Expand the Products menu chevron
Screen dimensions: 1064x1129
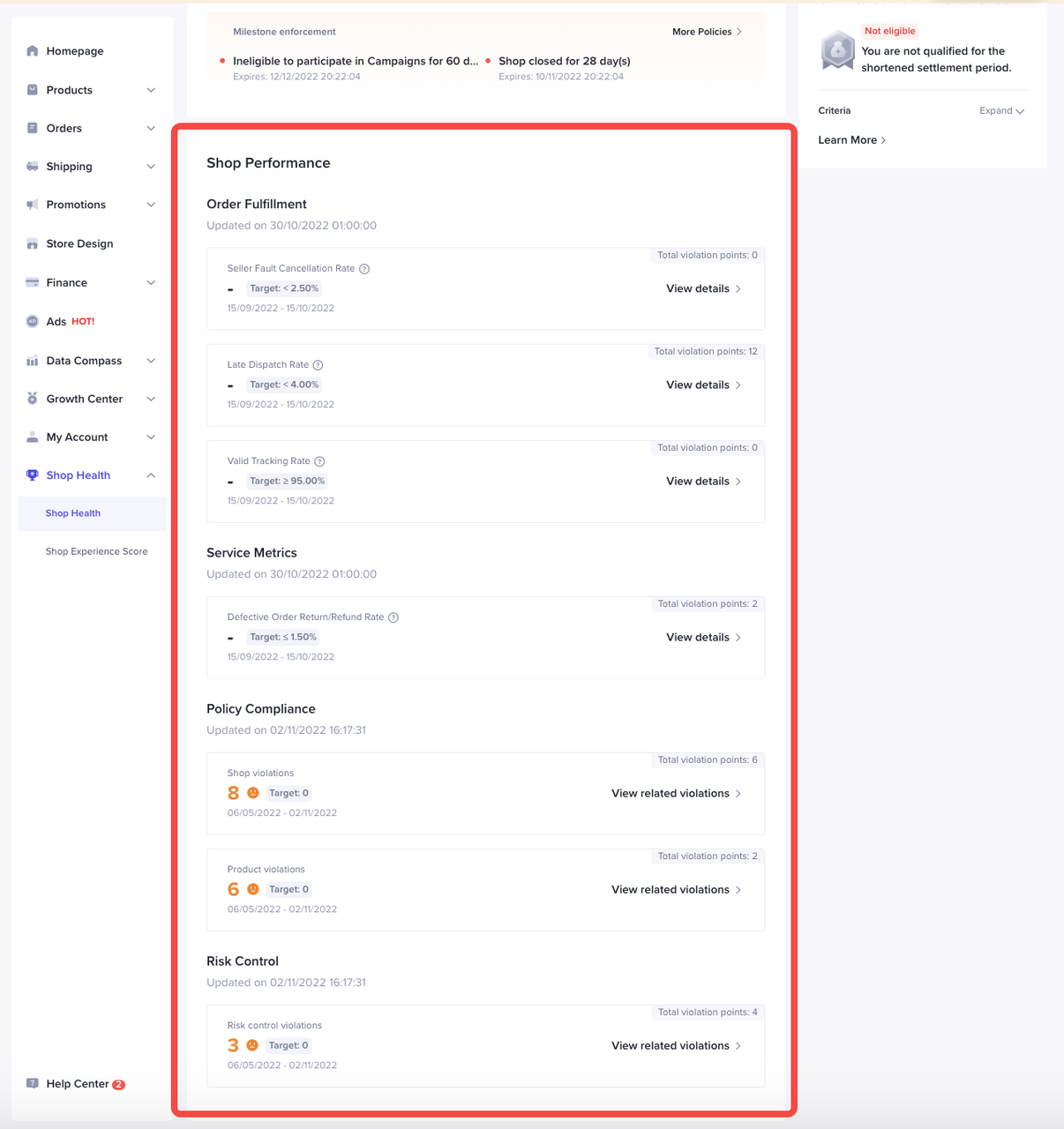[151, 90]
